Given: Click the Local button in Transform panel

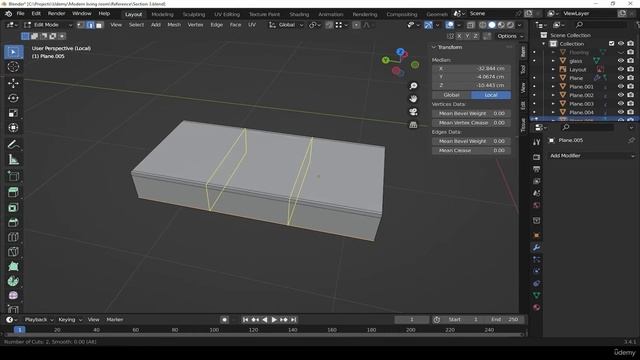Looking at the screenshot, I should pos(491,95).
